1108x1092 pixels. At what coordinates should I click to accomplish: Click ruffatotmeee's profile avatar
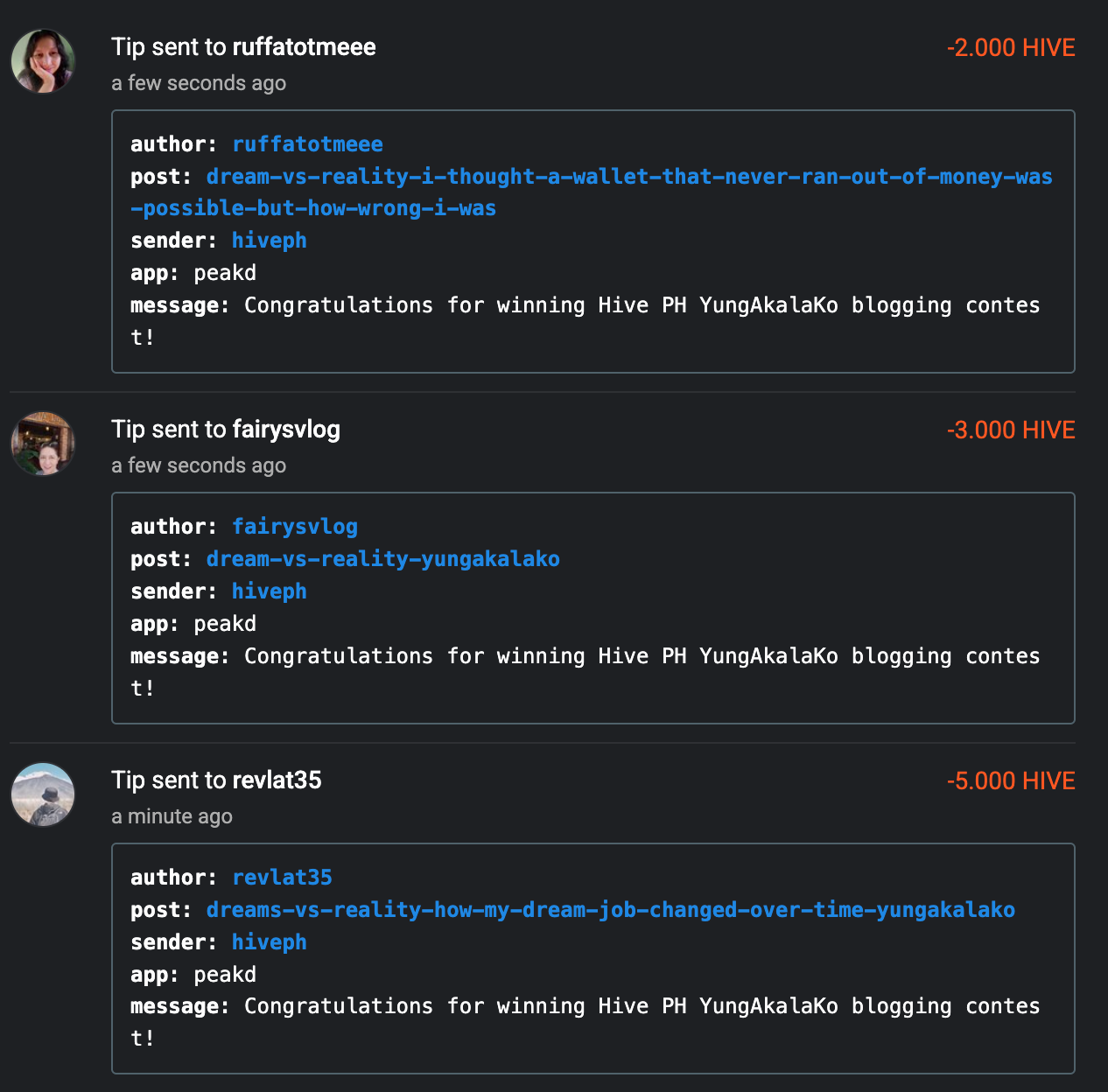point(43,61)
